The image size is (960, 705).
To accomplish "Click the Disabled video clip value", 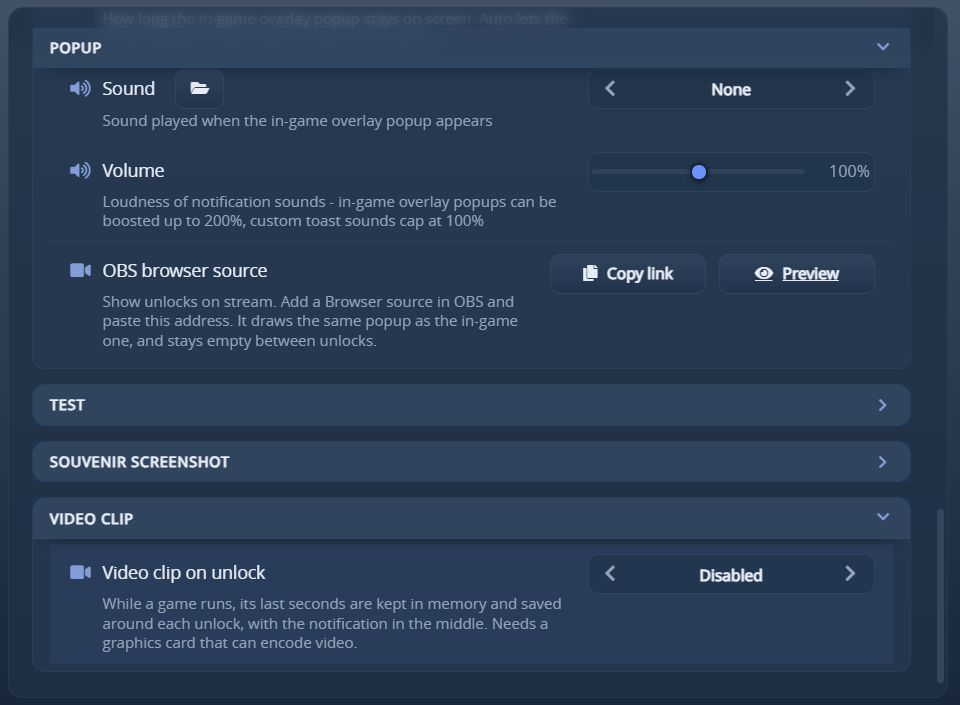I will [731, 575].
